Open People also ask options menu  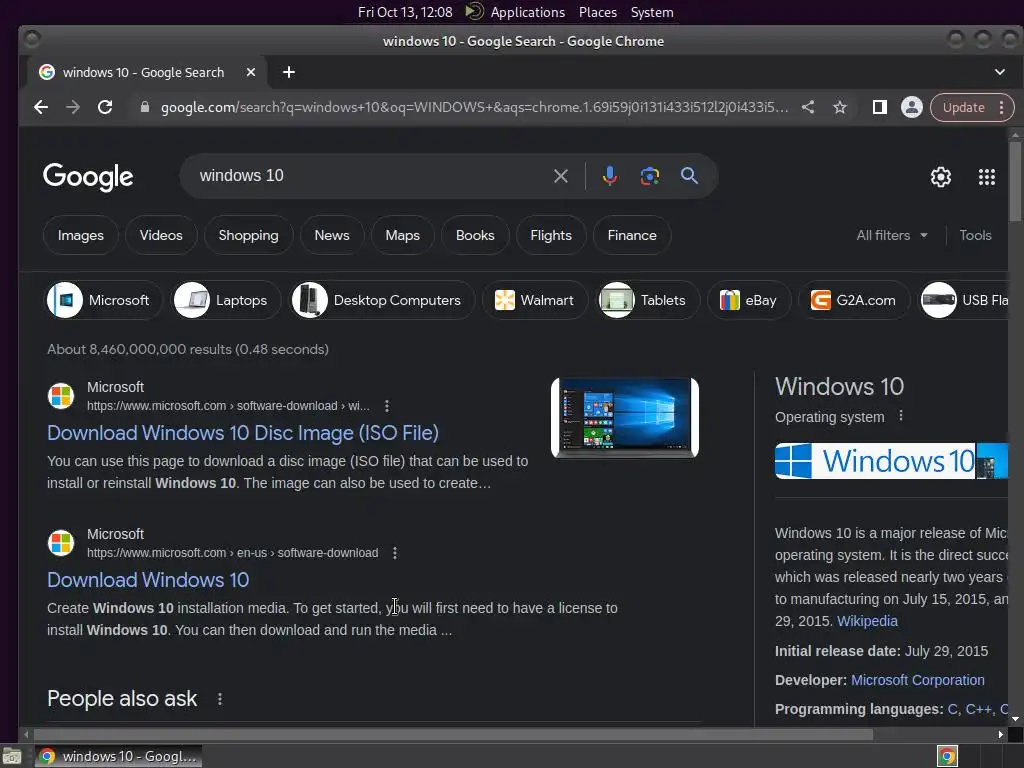click(219, 699)
